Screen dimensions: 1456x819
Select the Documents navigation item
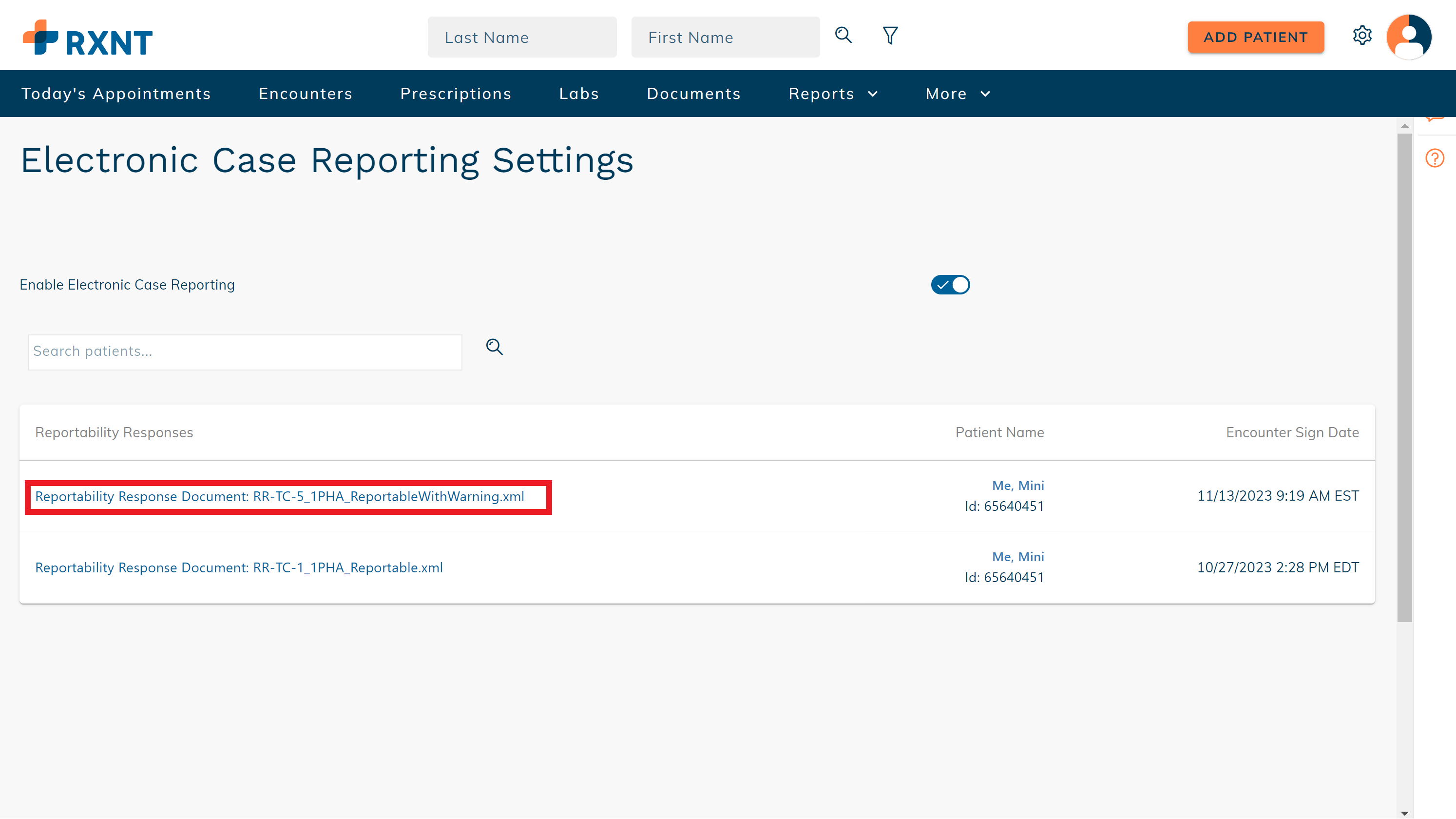(694, 93)
